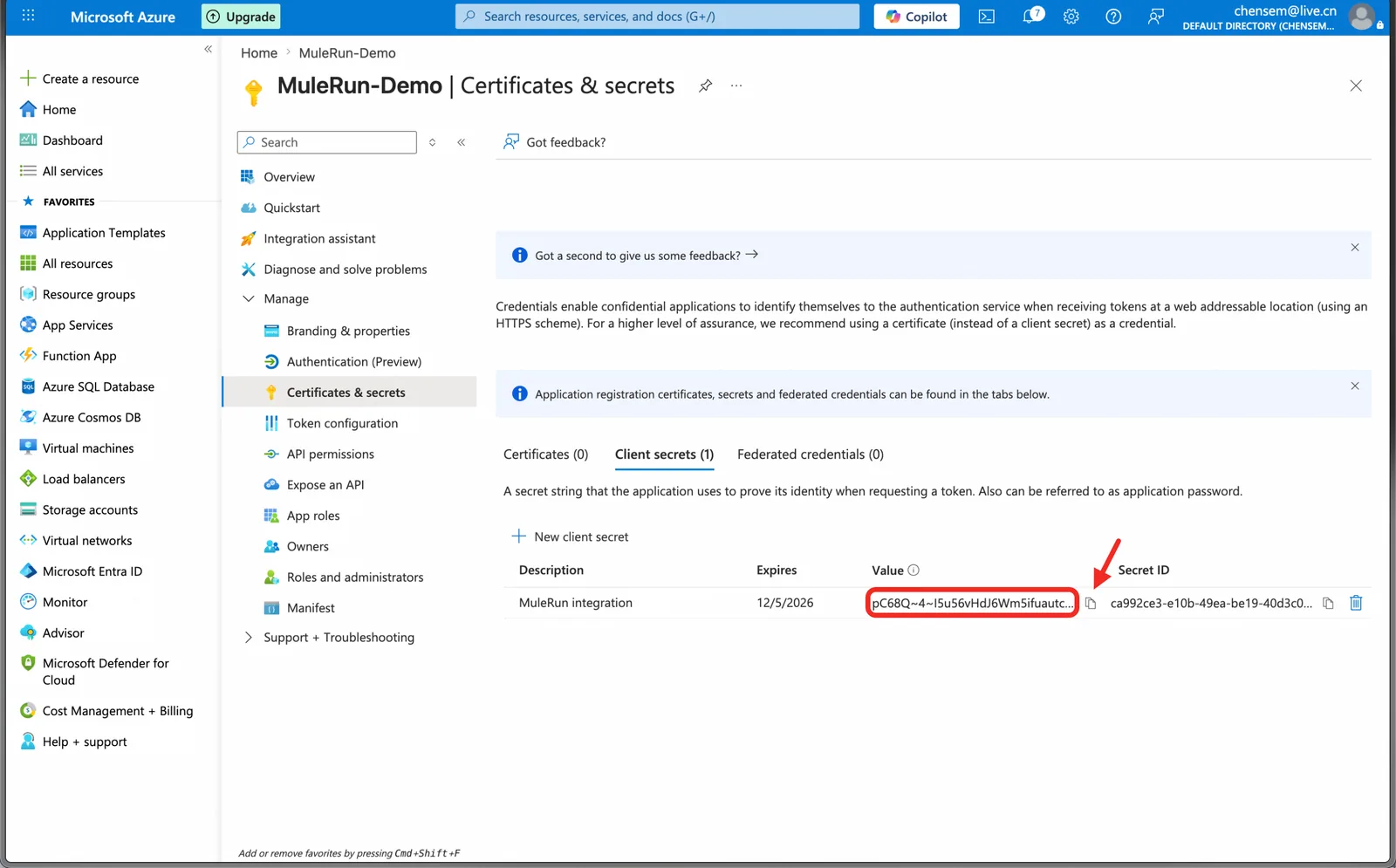This screenshot has height=868, width=1396.
Task: Focus the global search resources box
Action: tap(657, 17)
